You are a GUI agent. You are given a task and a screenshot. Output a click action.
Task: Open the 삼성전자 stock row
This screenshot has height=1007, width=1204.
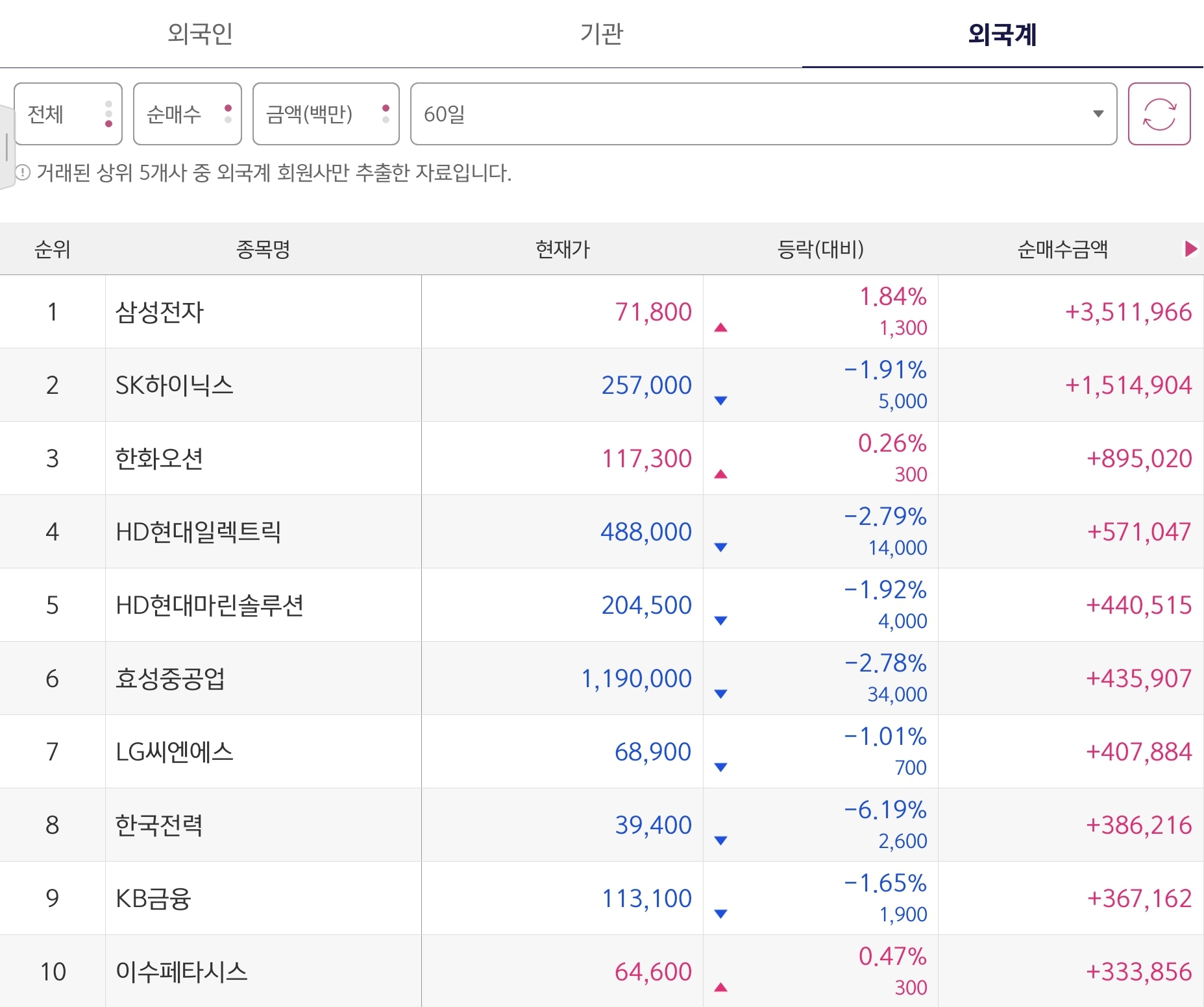pyautogui.click(x=602, y=311)
